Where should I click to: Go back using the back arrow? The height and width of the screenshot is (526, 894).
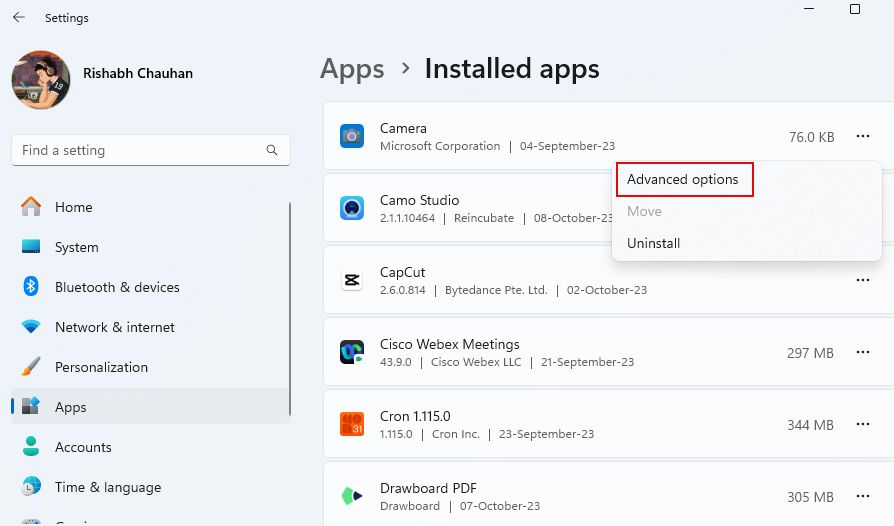19,18
